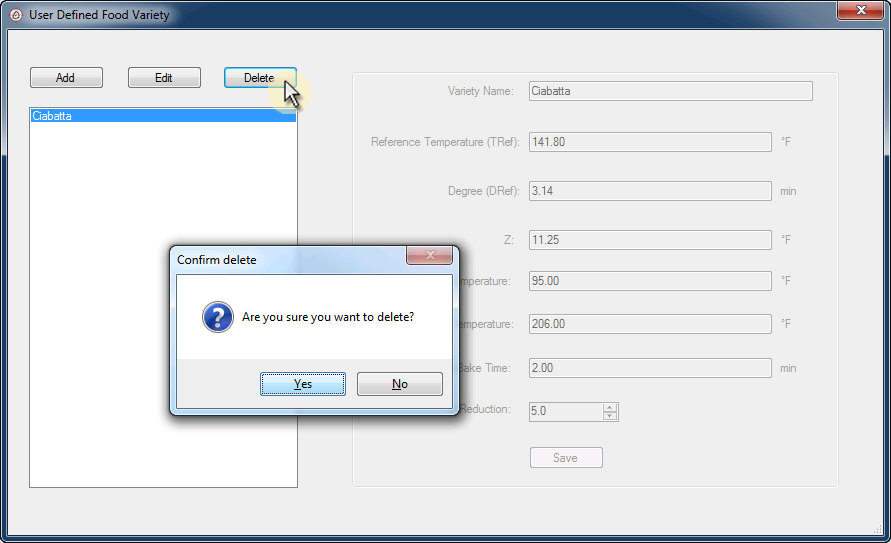Click the Add button
The height and width of the screenshot is (543, 891).
pyautogui.click(x=65, y=78)
